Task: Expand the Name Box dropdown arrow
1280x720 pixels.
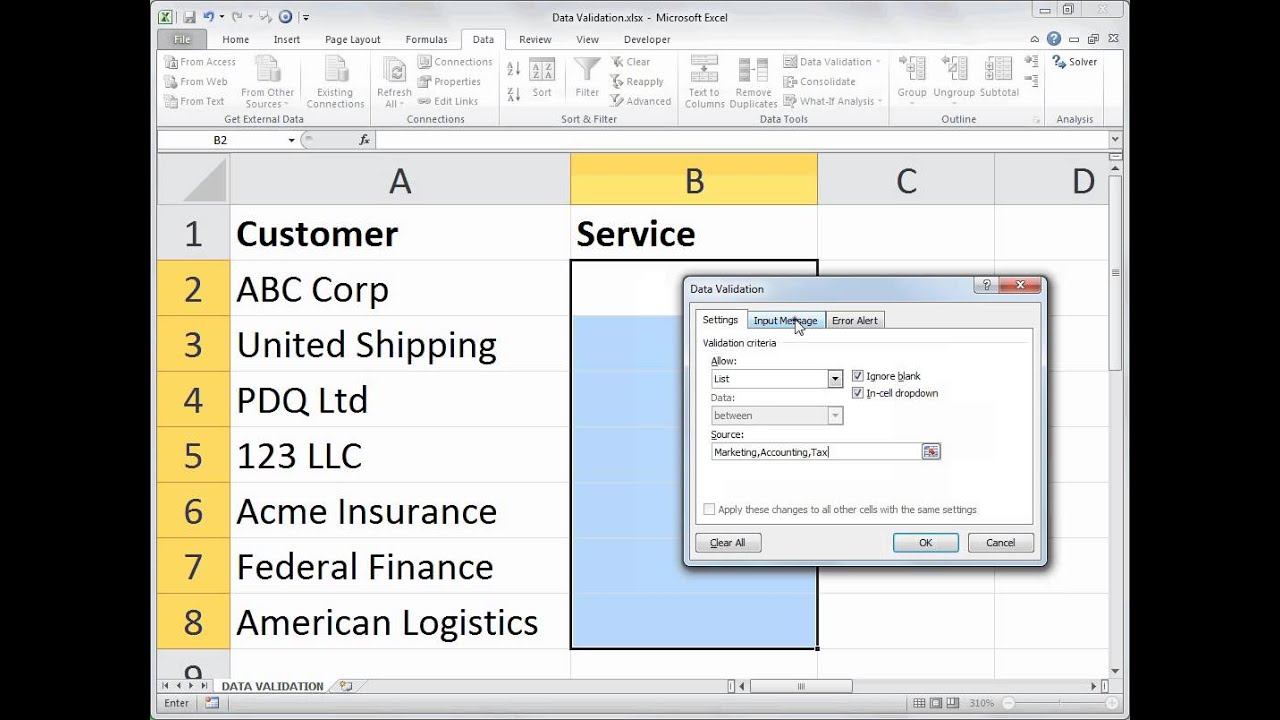Action: [292, 140]
